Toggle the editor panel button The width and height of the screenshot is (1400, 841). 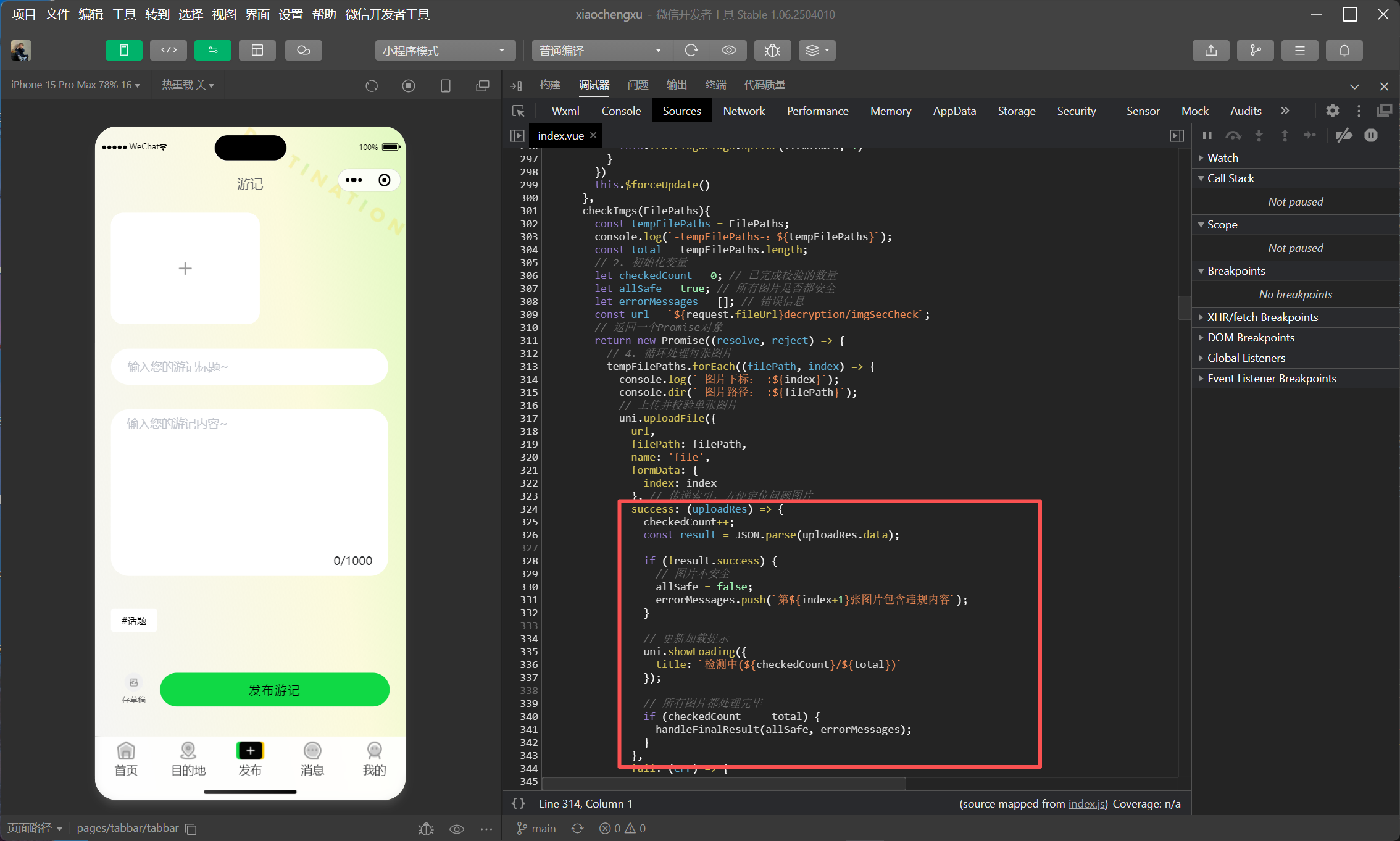[169, 50]
